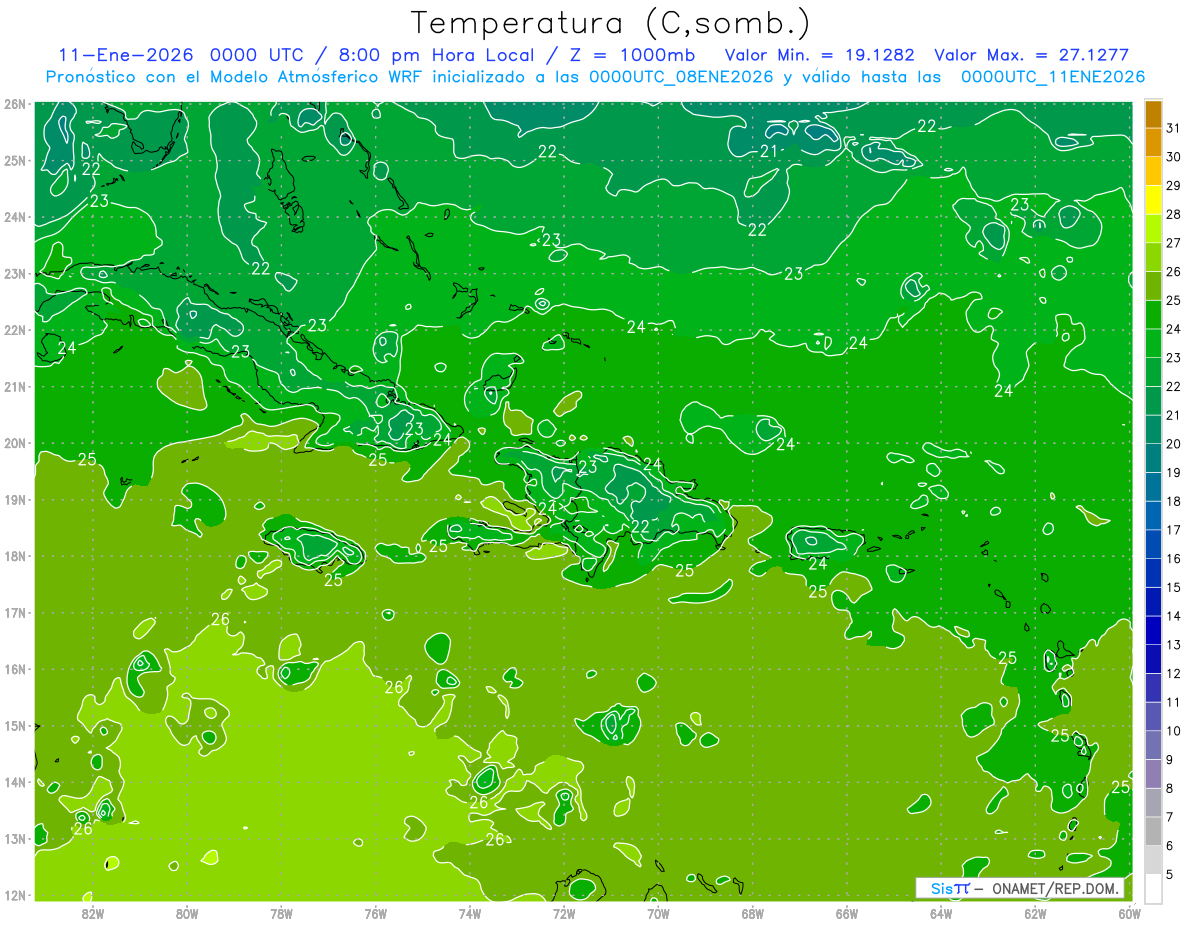
Task: Click the '19N' latitude label
Action: pos(15,499)
